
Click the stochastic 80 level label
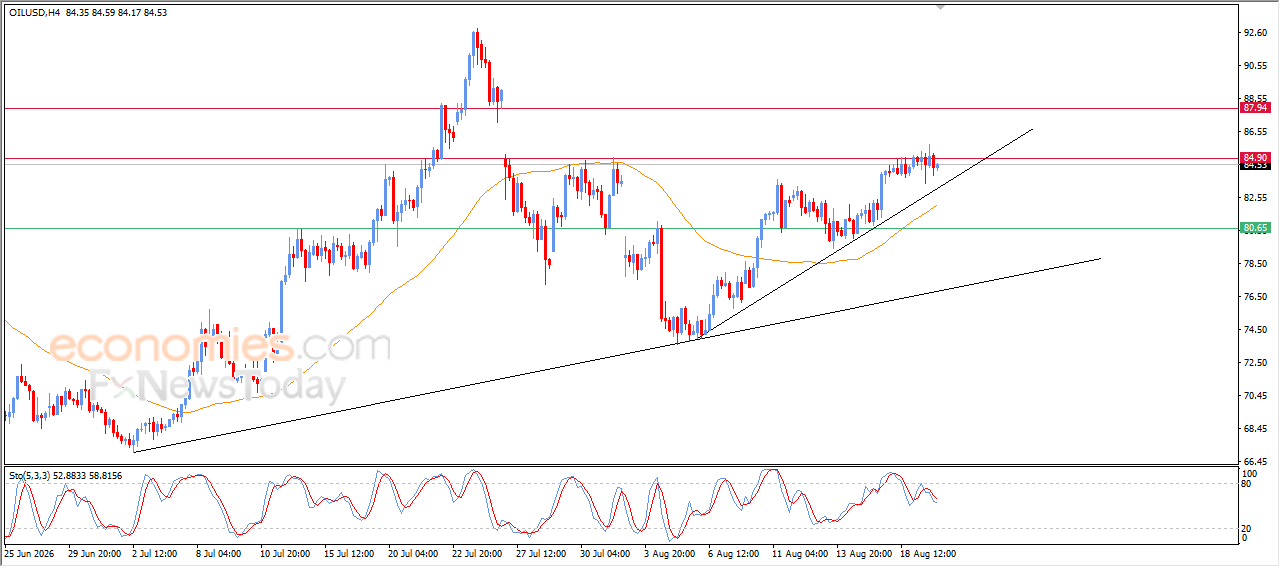click(1247, 484)
